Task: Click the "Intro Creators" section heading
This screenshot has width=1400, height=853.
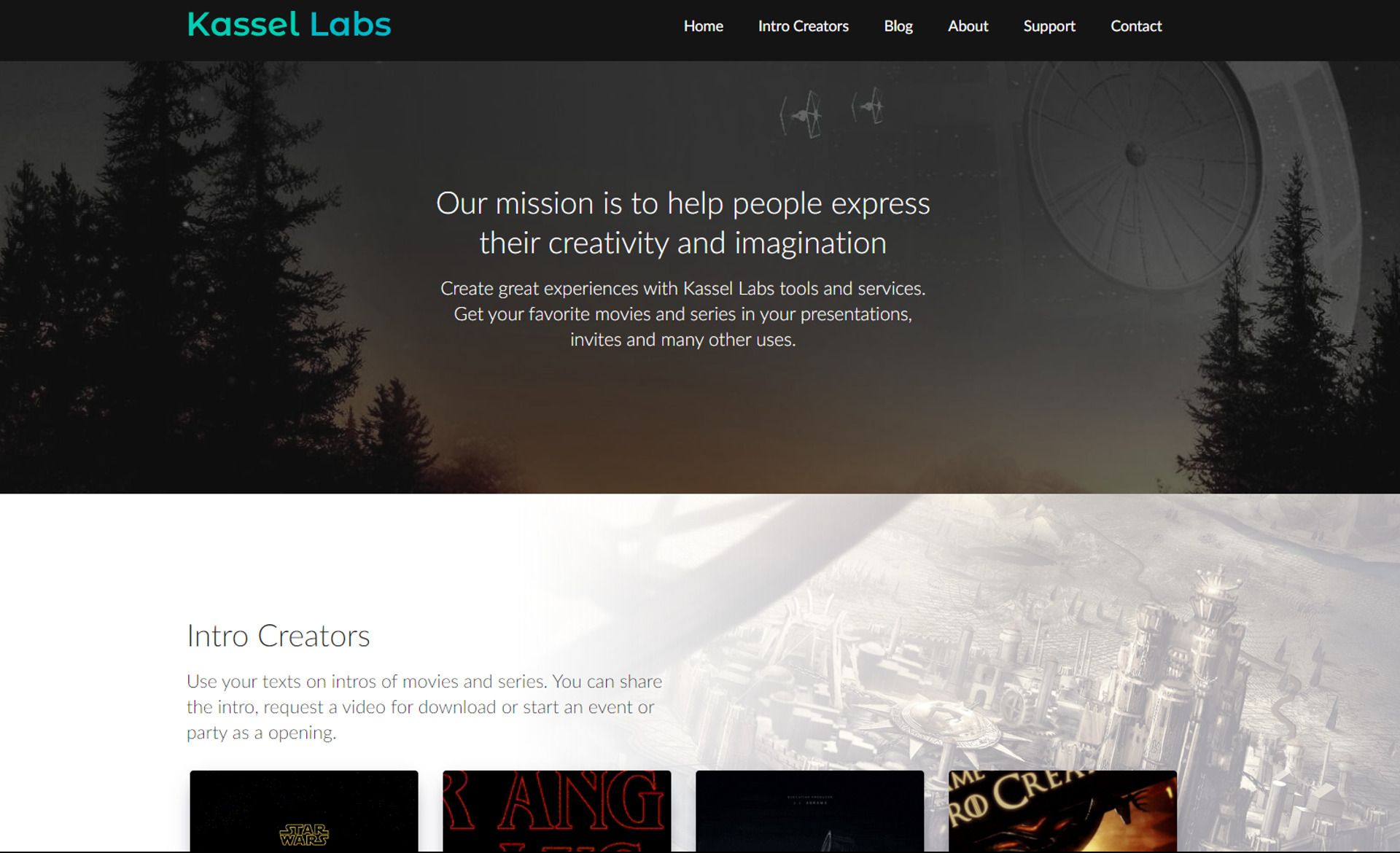Action: coord(278,636)
